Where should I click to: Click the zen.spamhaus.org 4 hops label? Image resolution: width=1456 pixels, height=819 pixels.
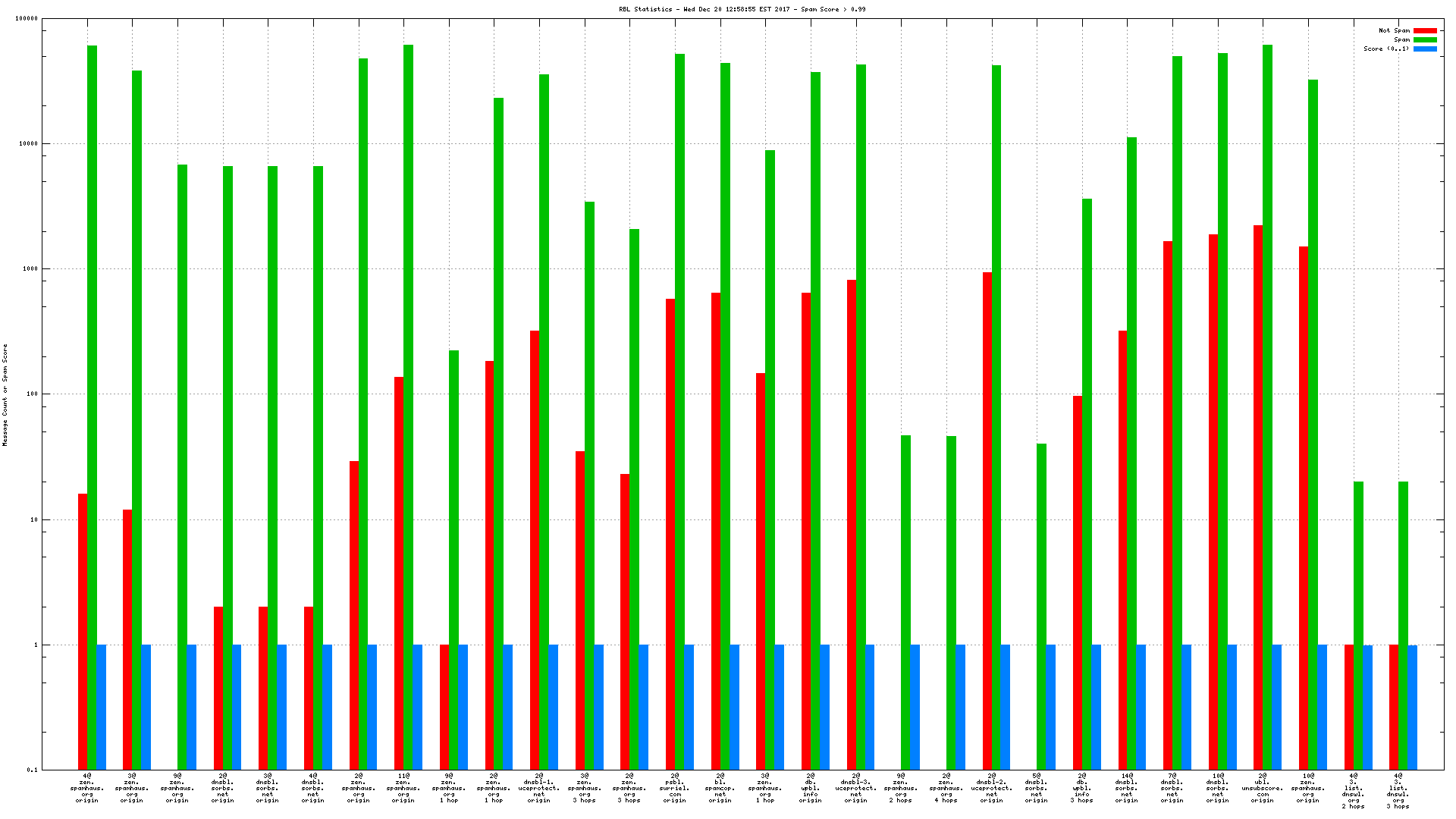(x=946, y=788)
